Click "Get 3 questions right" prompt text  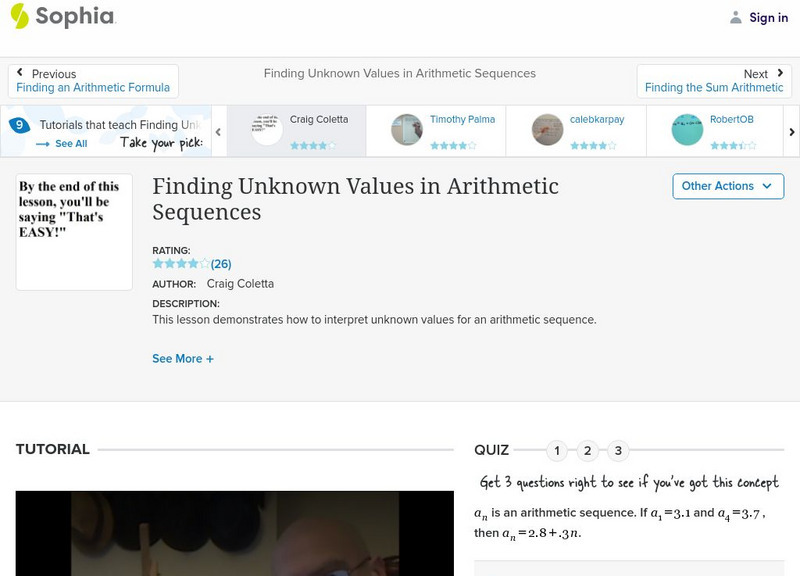(x=629, y=483)
